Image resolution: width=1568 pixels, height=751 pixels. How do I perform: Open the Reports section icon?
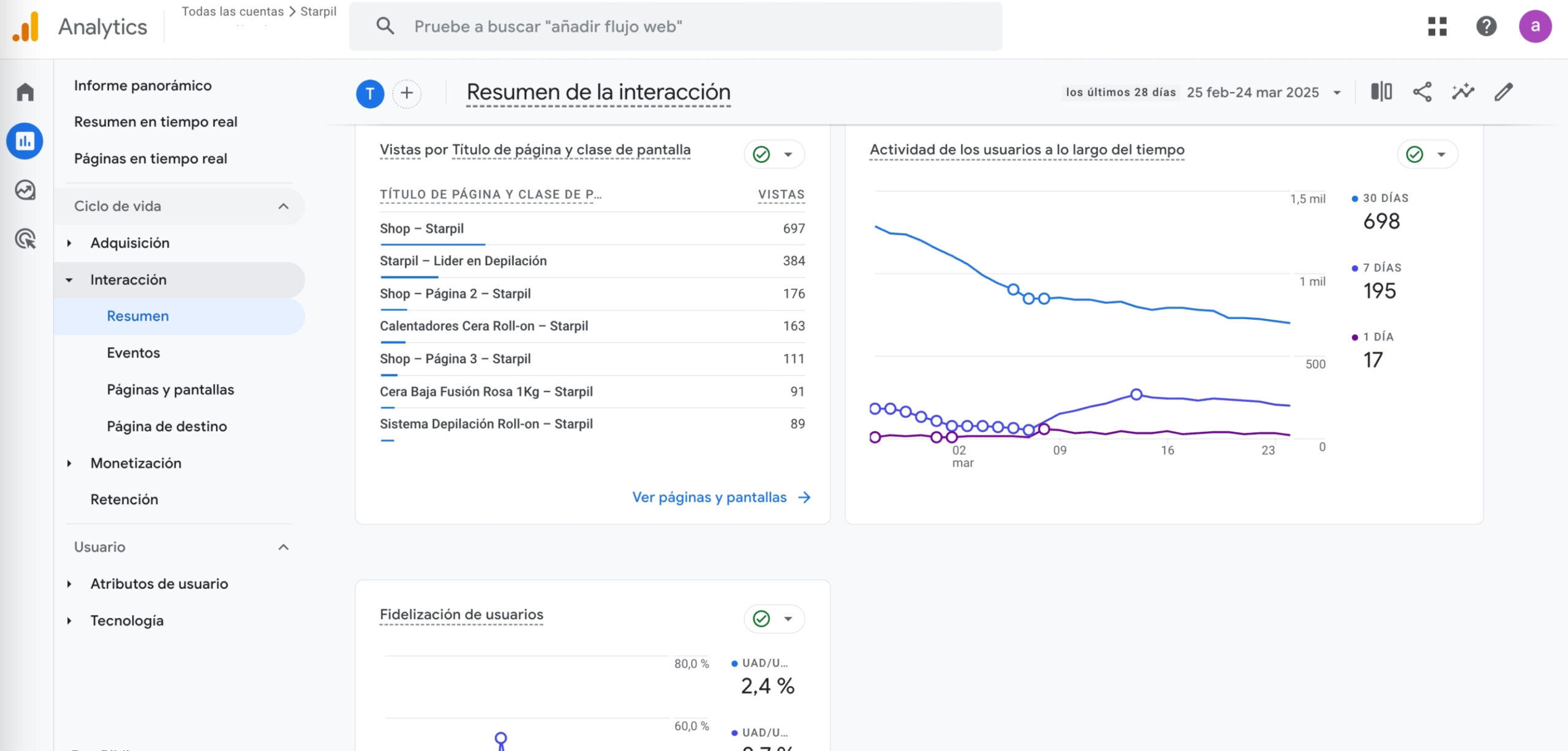click(x=25, y=141)
